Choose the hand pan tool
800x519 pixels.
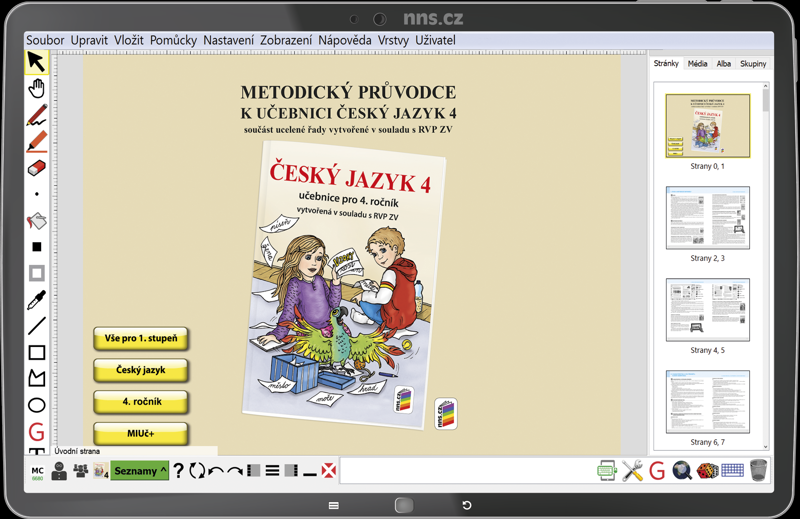[36, 88]
